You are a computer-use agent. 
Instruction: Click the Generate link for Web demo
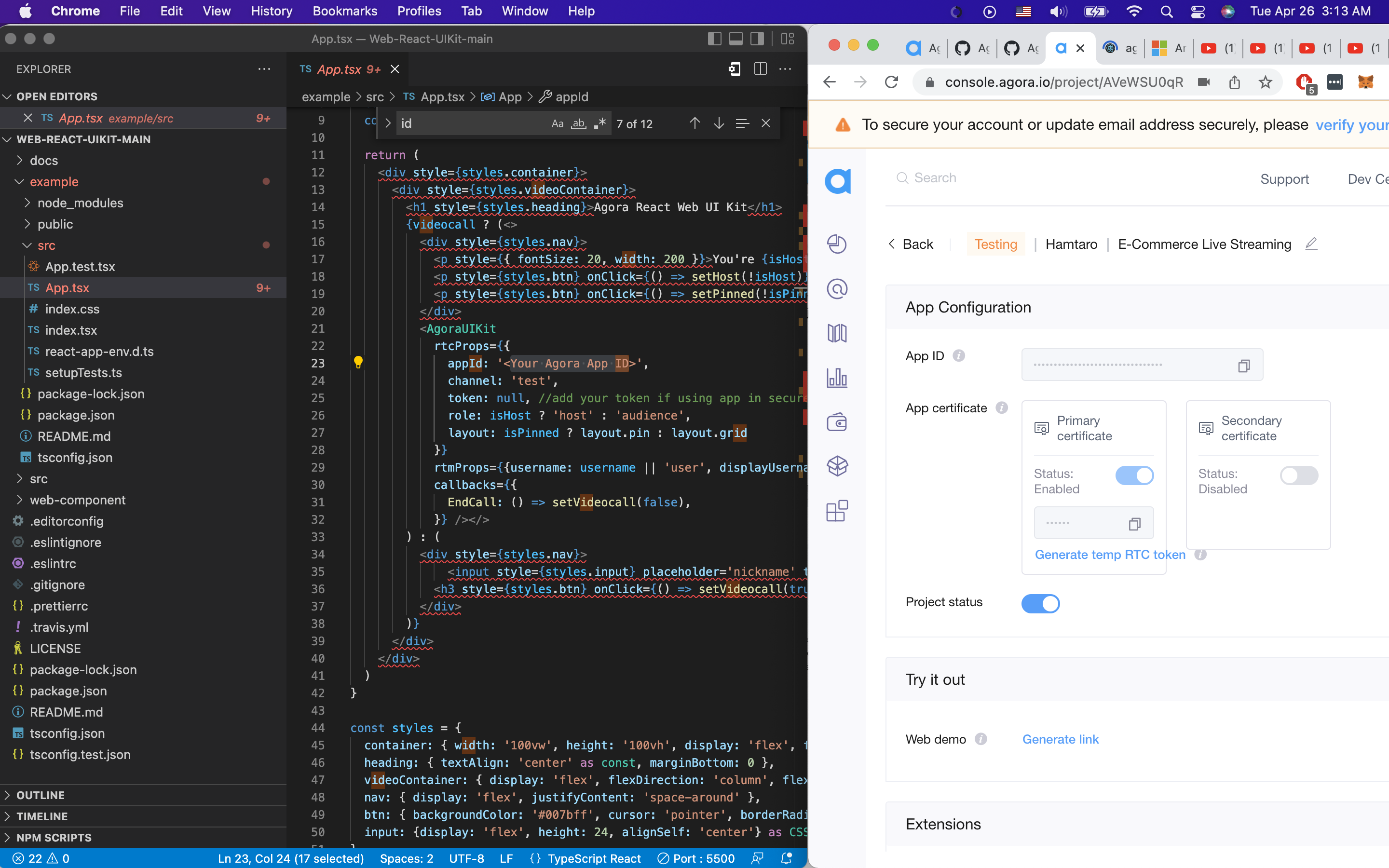[1060, 739]
